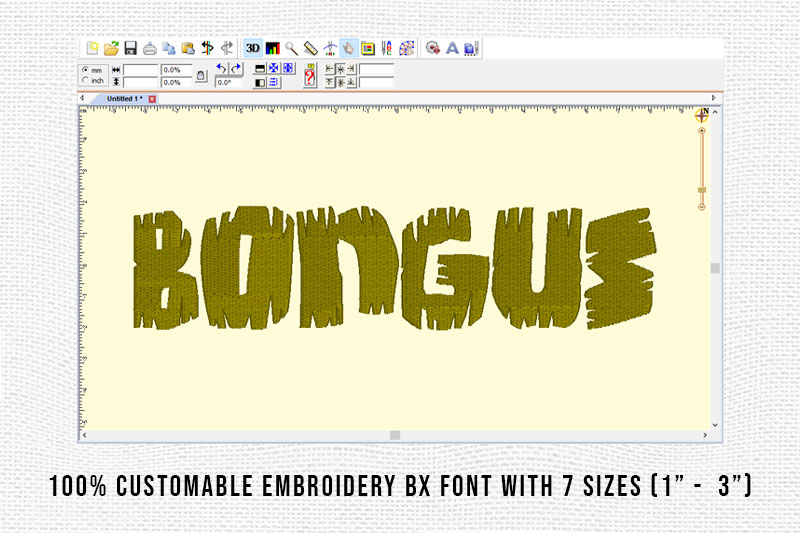
Task: Click the vertical scrollbar up arrow
Action: (x=715, y=112)
